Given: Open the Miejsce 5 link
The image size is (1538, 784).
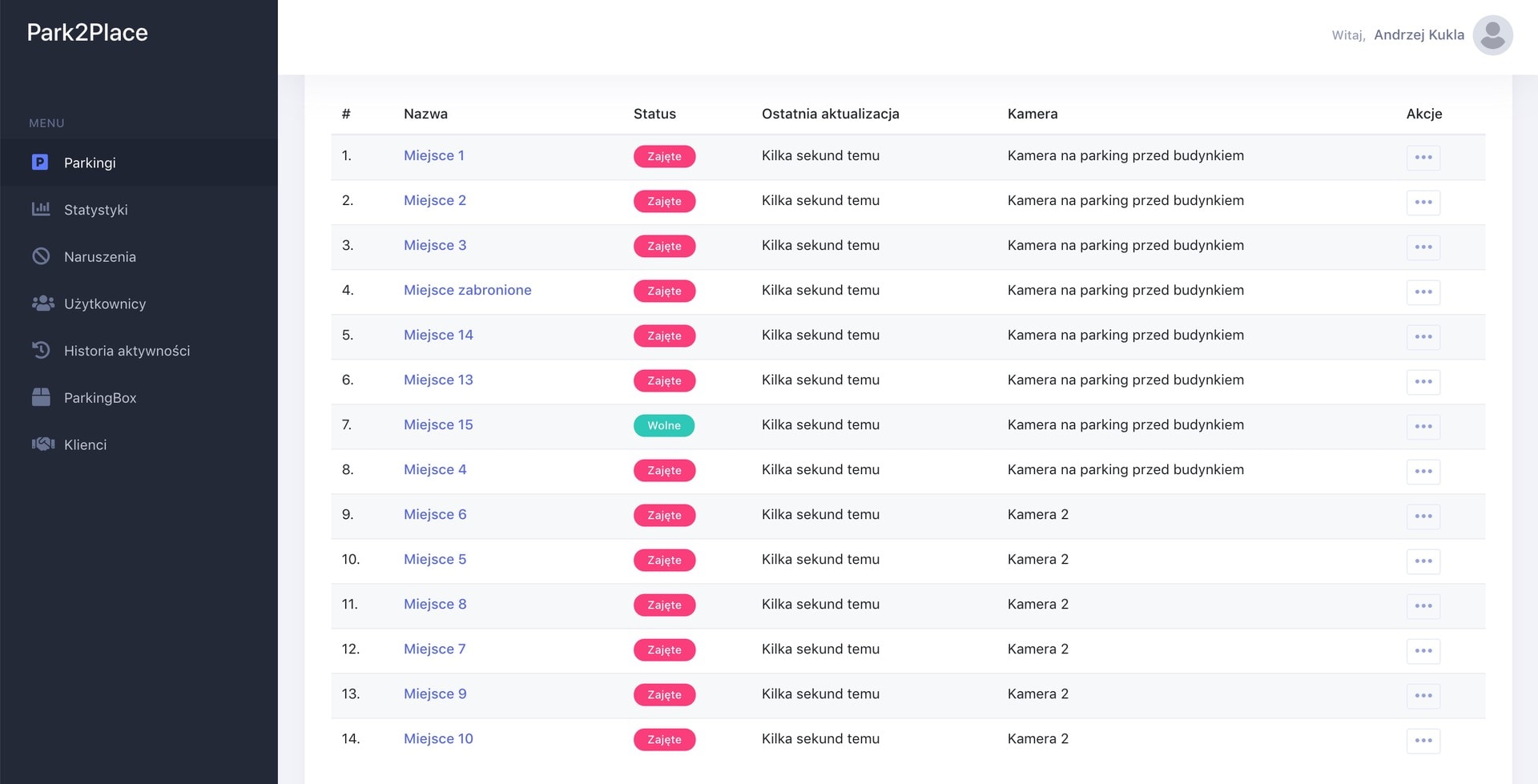Looking at the screenshot, I should [x=435, y=559].
